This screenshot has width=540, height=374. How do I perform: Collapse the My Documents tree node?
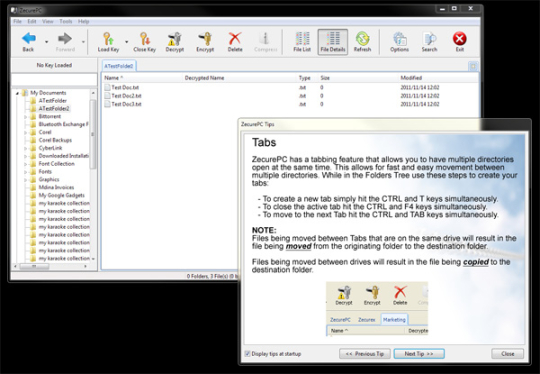(x=17, y=93)
